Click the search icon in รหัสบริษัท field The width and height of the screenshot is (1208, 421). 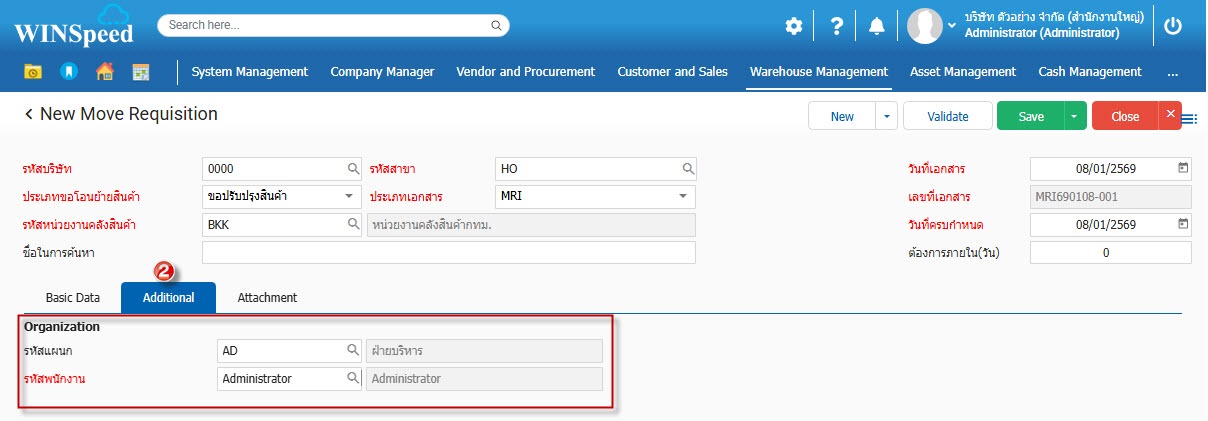click(353, 168)
